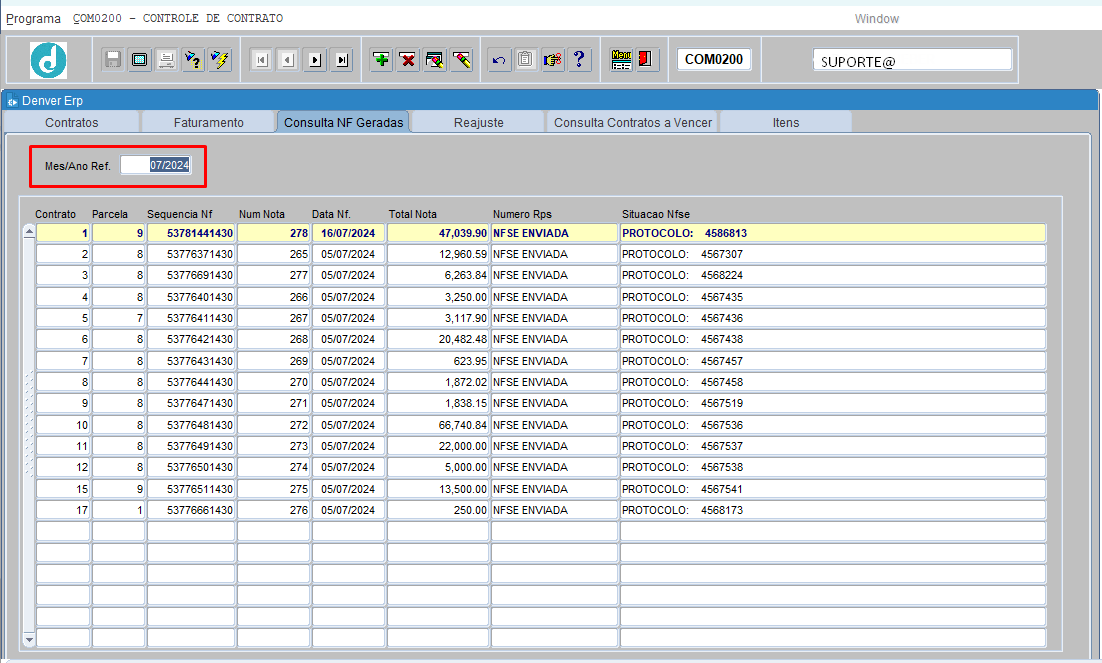Open the Consulta Contratos a Vencer tab
The height and width of the screenshot is (663, 1102).
point(632,122)
